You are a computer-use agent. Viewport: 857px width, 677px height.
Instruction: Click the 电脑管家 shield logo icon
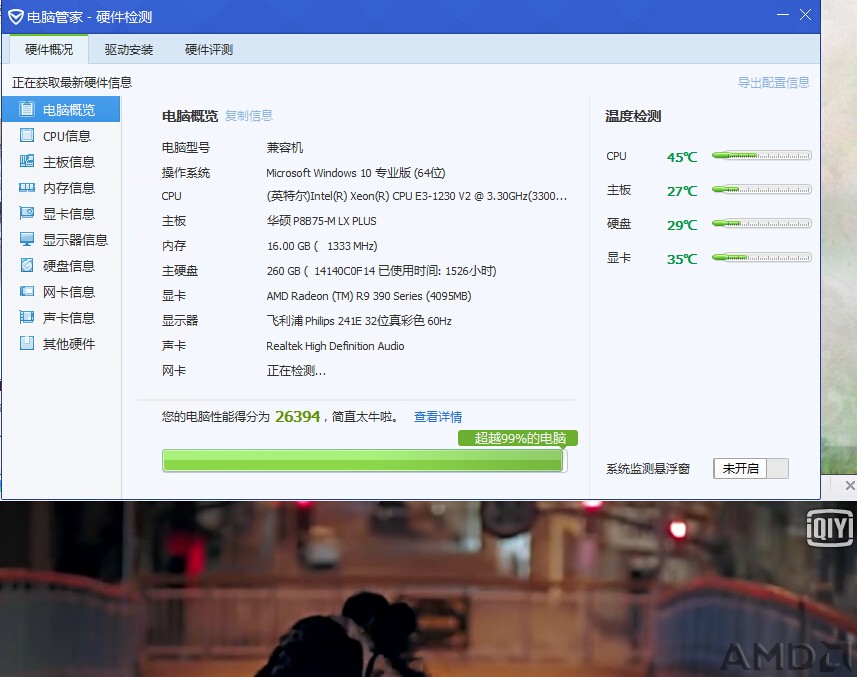click(x=15, y=17)
